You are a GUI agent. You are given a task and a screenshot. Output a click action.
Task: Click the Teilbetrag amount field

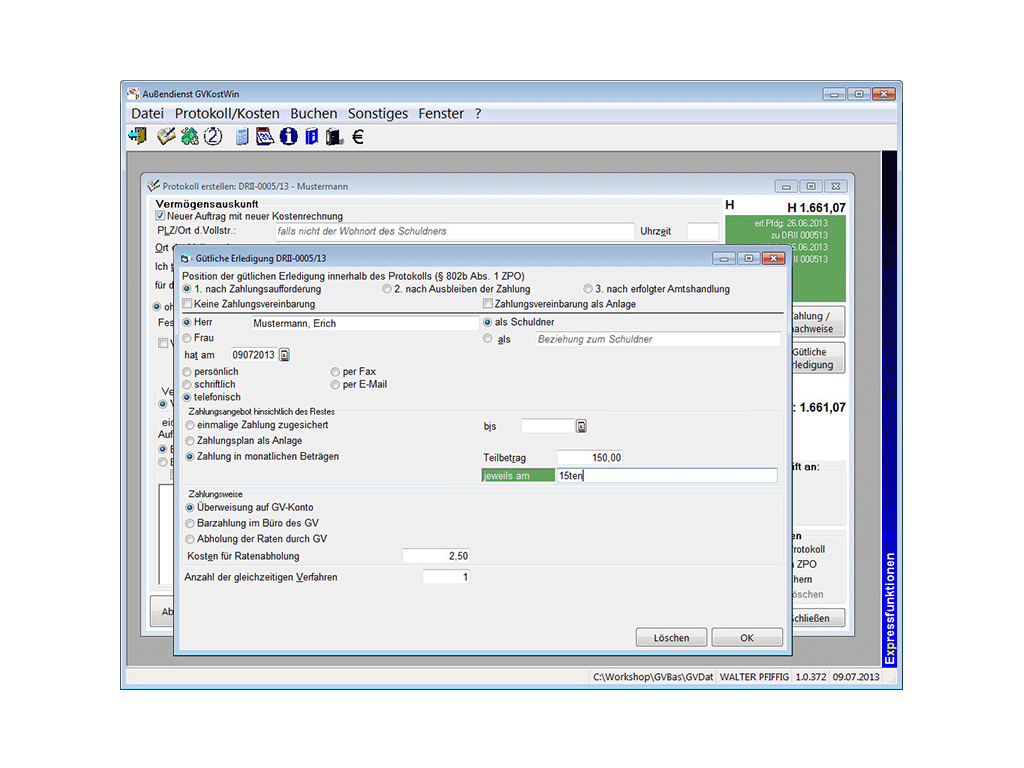click(x=589, y=458)
